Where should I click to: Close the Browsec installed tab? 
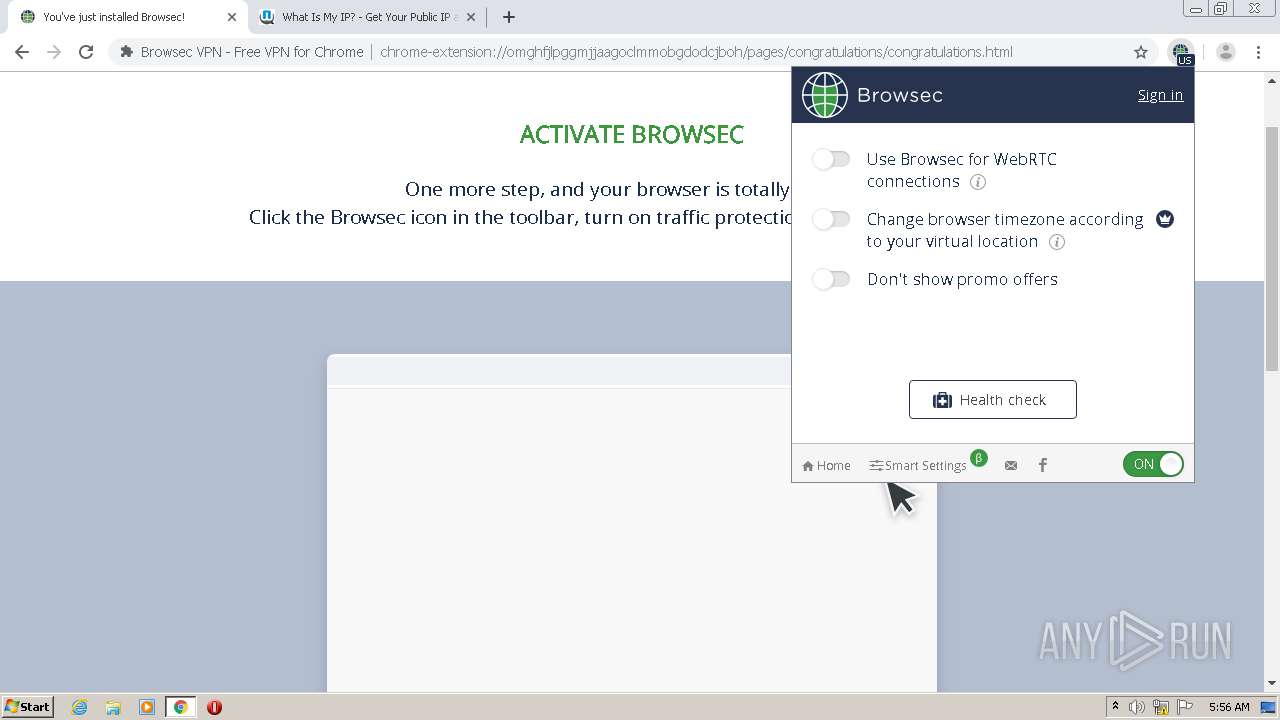point(232,17)
